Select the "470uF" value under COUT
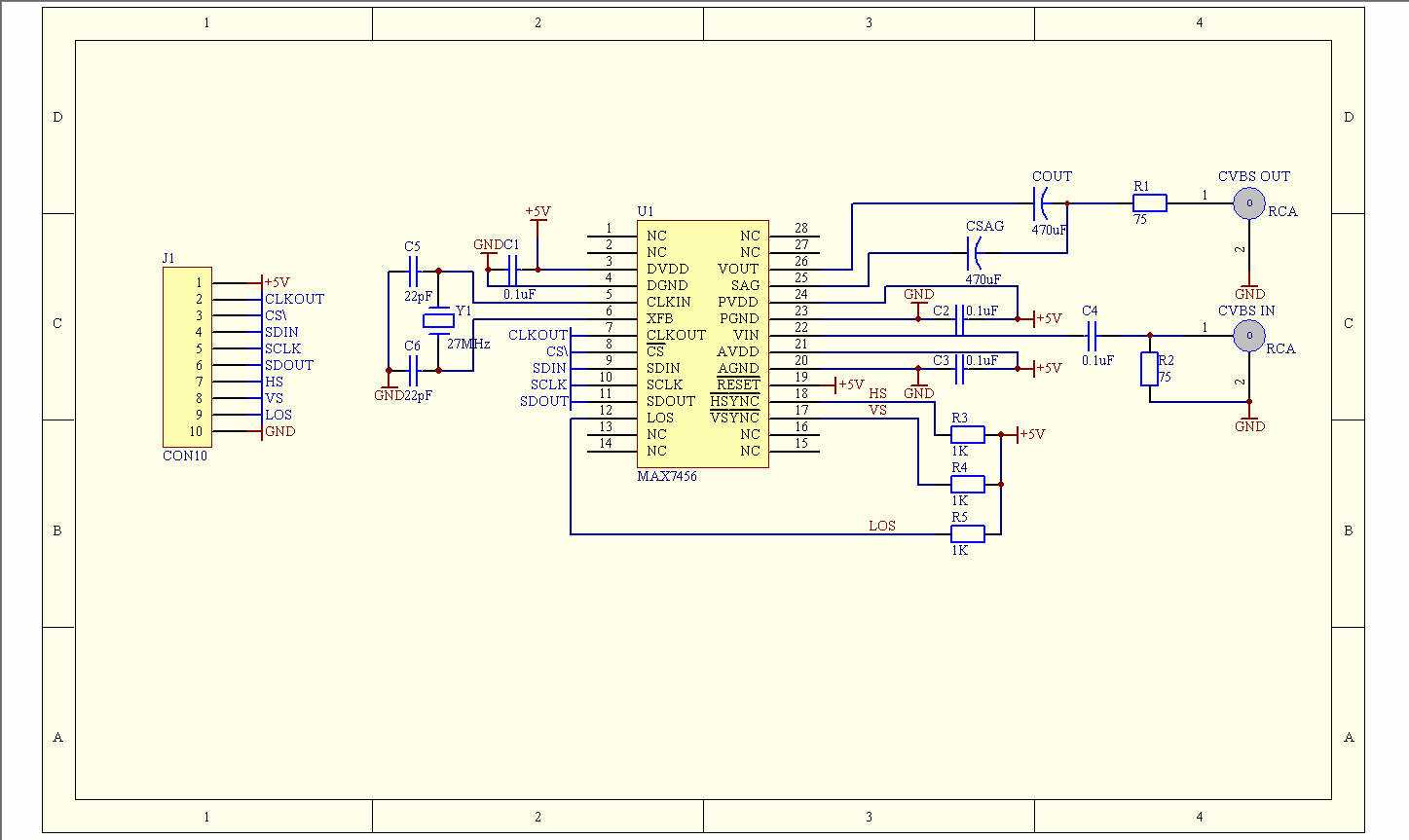Viewport: 1409px width, 840px height. (1050, 230)
